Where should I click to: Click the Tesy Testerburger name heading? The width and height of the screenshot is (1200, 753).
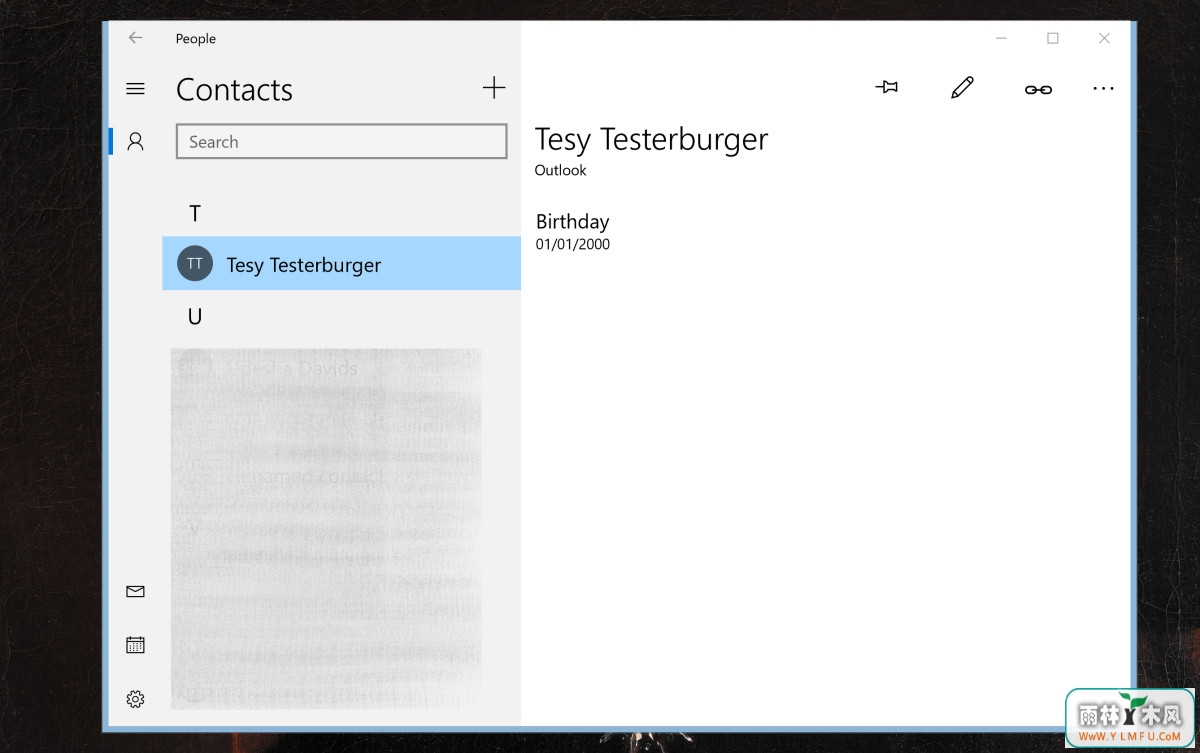651,139
